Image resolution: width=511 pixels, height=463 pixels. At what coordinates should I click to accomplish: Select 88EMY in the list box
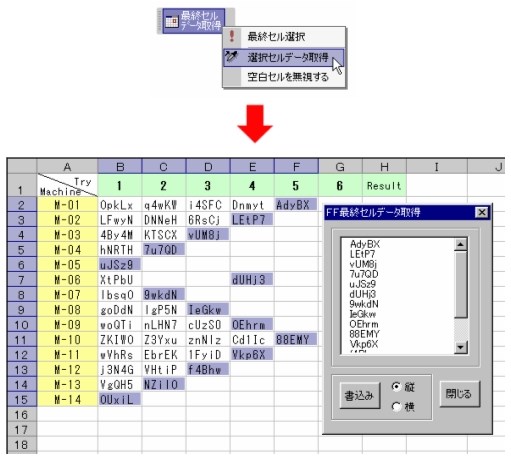tap(364, 334)
